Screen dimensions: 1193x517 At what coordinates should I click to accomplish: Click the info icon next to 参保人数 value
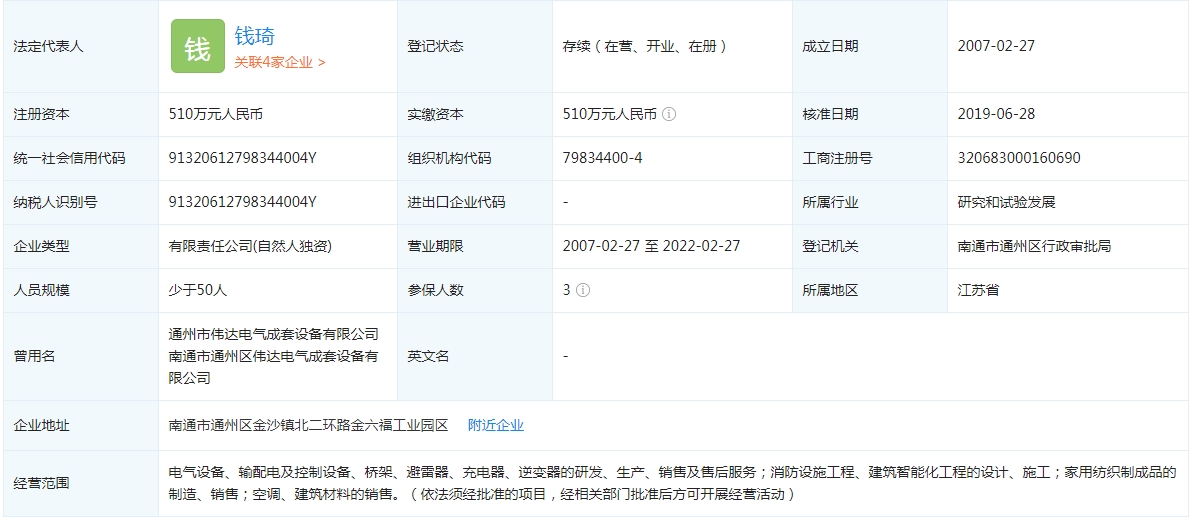583,290
